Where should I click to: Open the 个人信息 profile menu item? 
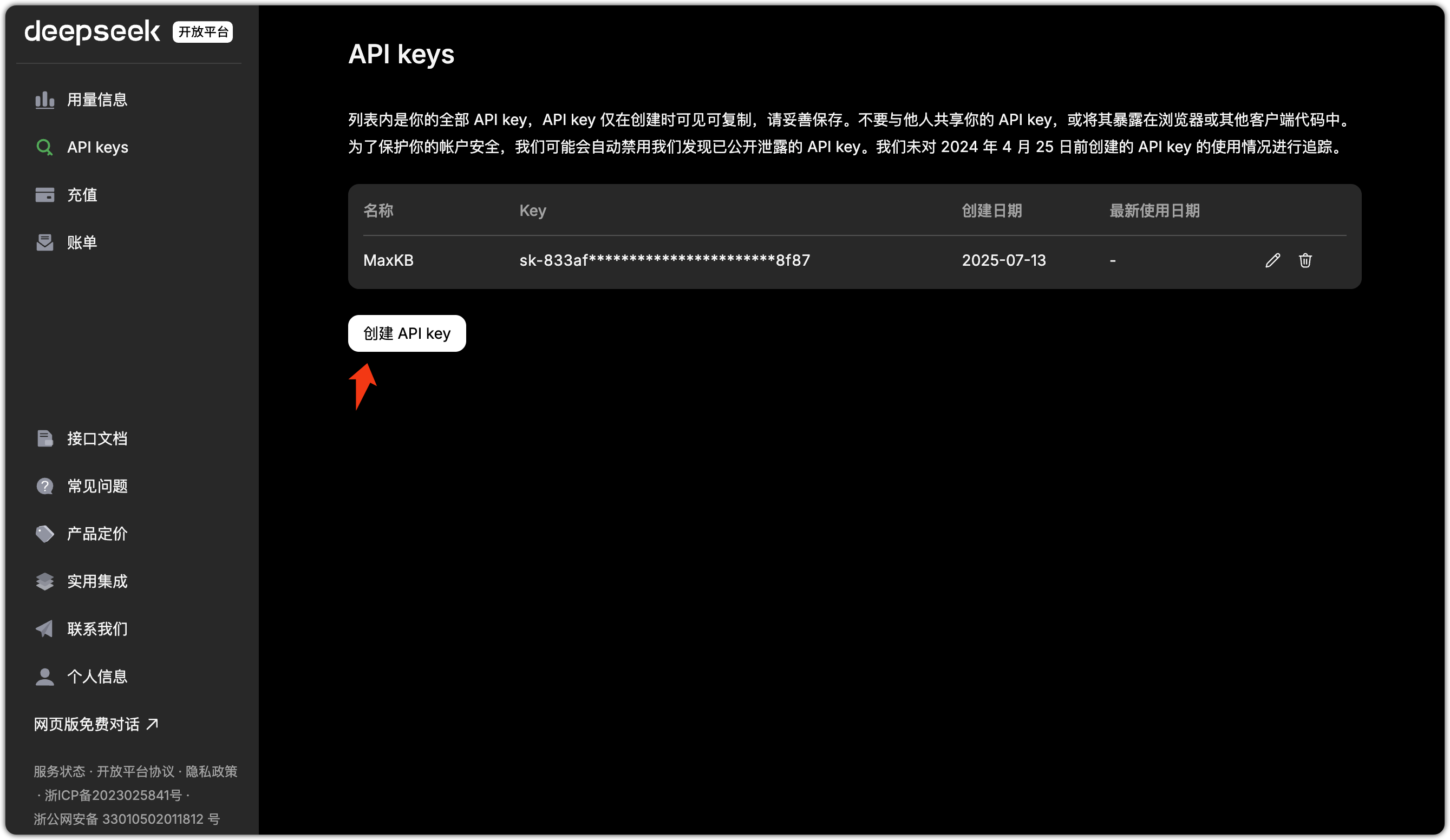pyautogui.click(x=97, y=677)
